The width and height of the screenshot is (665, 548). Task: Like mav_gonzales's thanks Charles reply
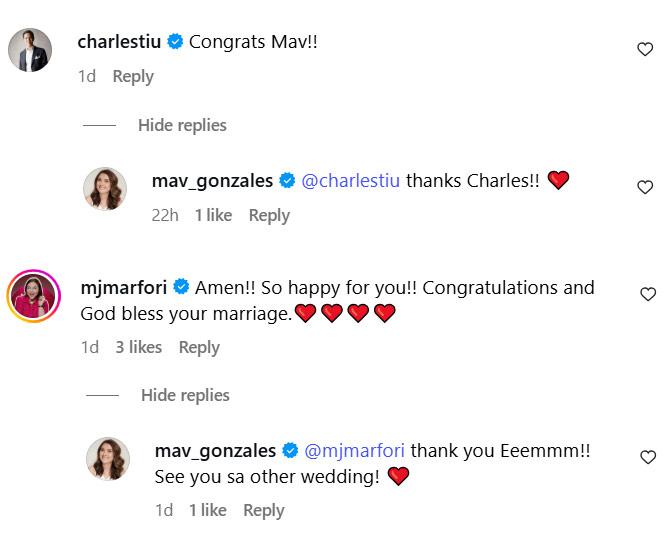(x=645, y=187)
